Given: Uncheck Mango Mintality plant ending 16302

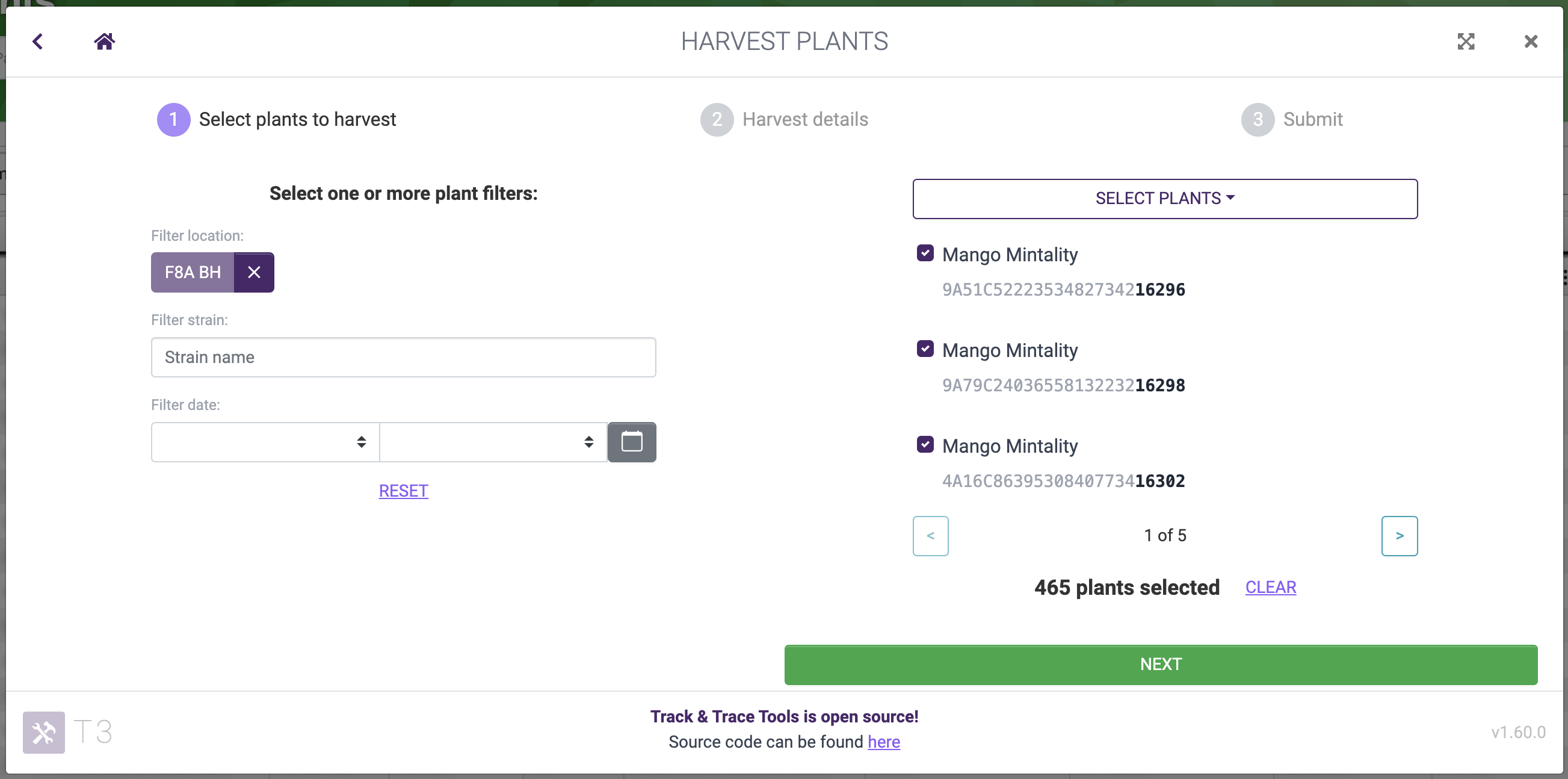Looking at the screenshot, I should pyautogui.click(x=925, y=445).
